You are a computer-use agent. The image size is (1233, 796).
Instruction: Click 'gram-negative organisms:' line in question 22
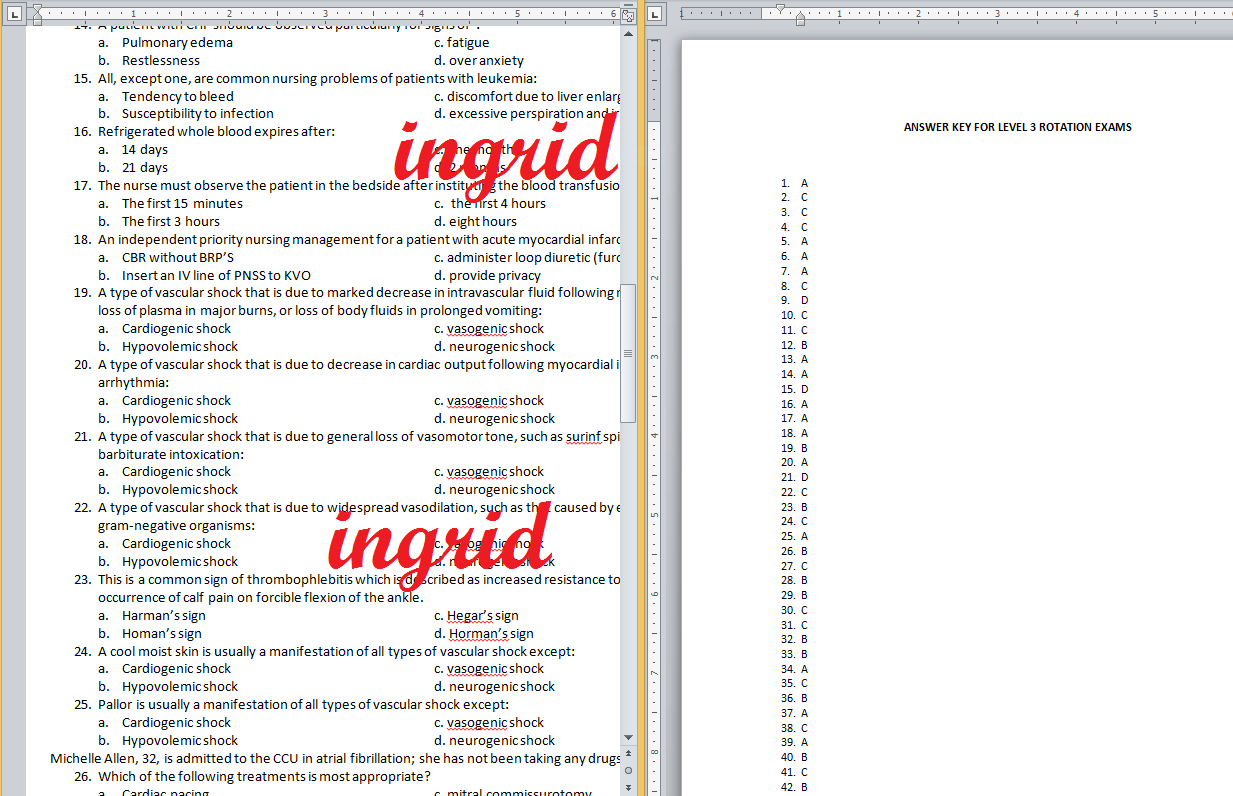[176, 525]
